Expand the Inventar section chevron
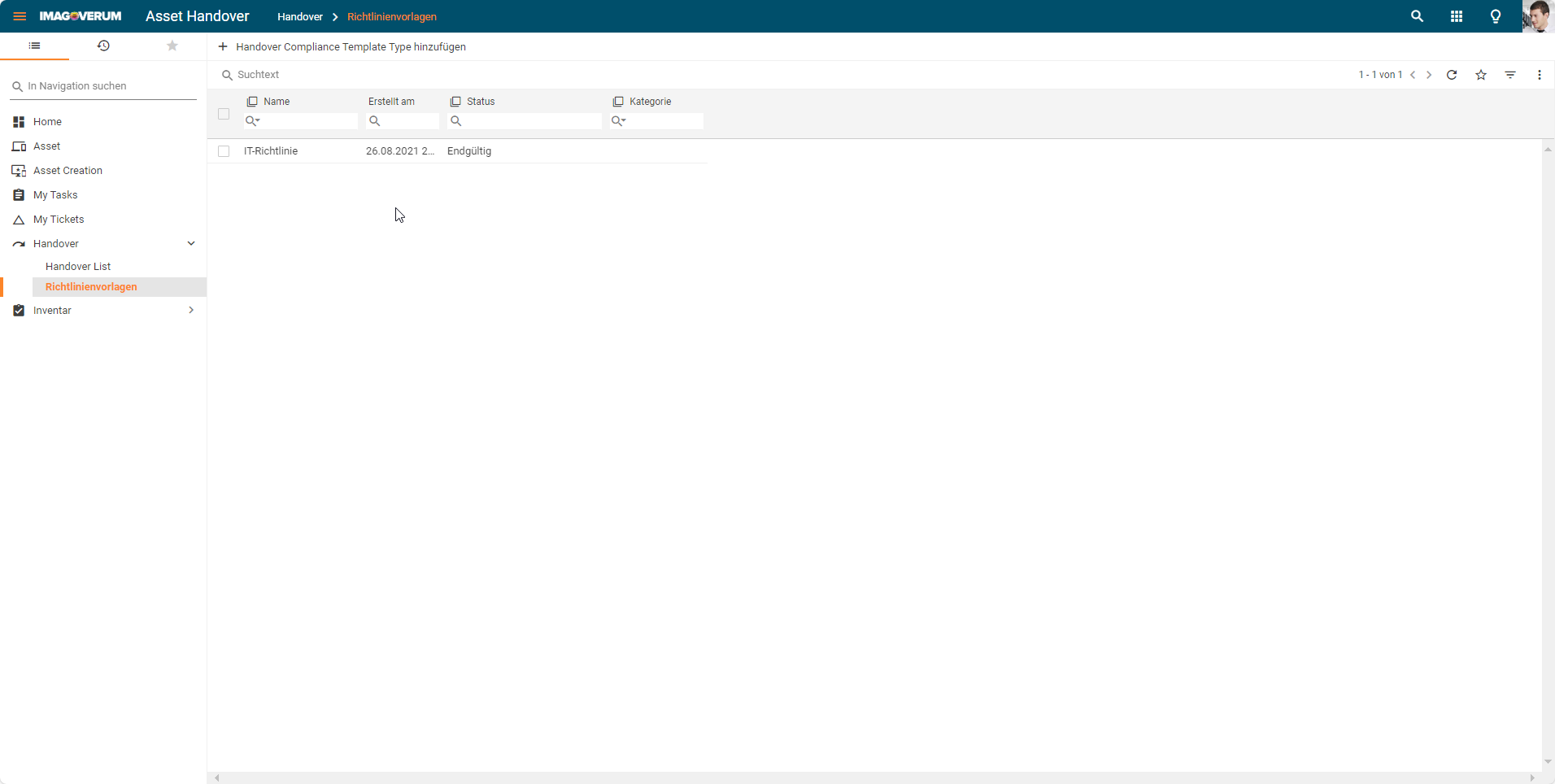 tap(191, 310)
